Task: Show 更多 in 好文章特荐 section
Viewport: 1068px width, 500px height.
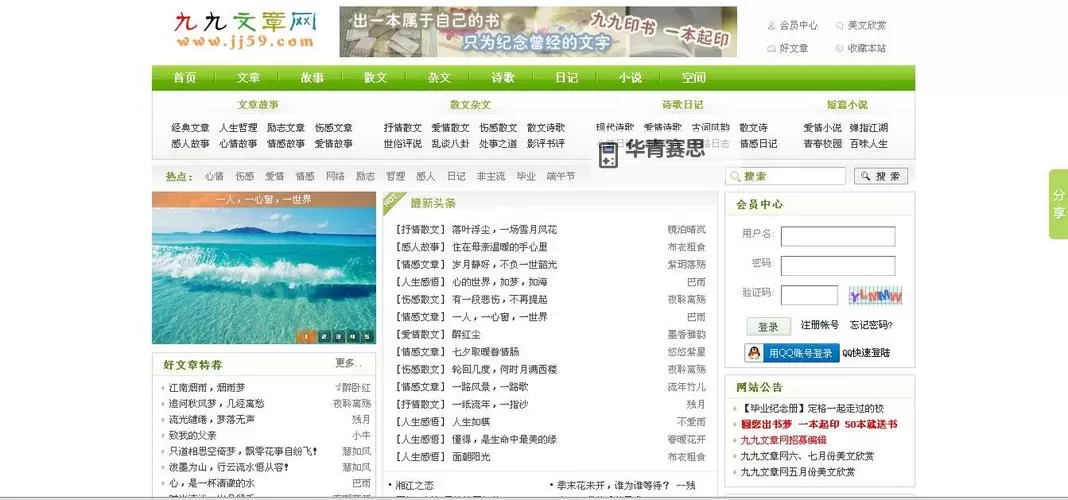Action: (347, 363)
